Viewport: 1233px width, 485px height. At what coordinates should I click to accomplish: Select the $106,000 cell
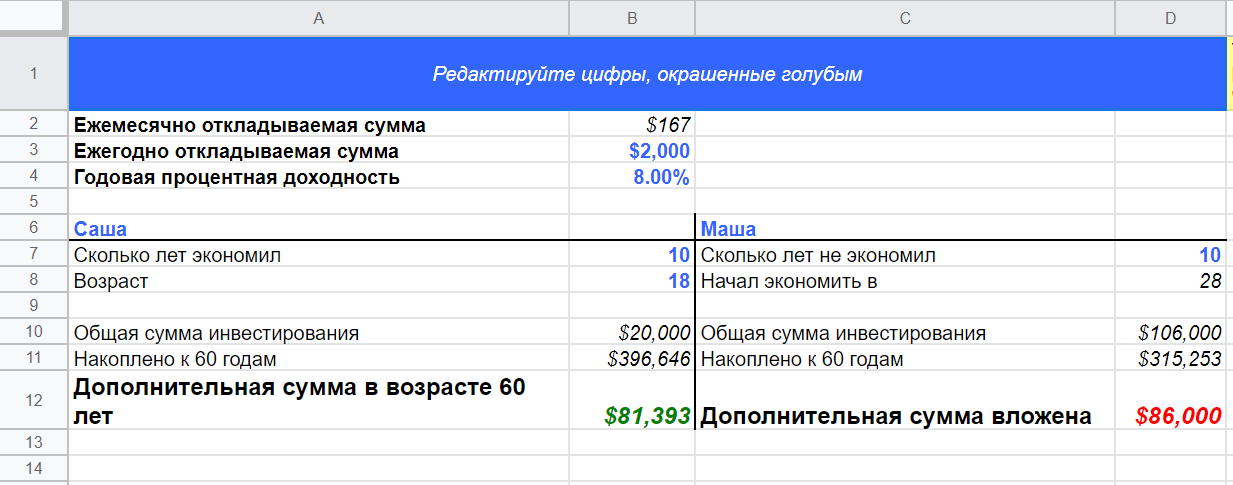coord(1170,333)
